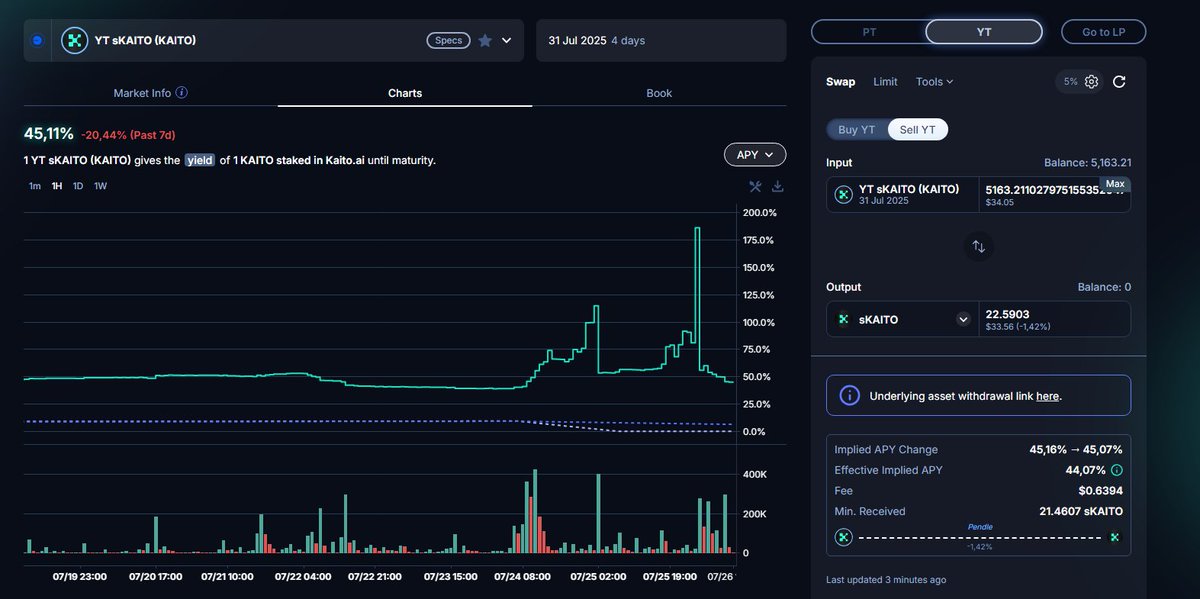Select the 1D chart interval
The image size is (1200, 599).
tap(78, 186)
